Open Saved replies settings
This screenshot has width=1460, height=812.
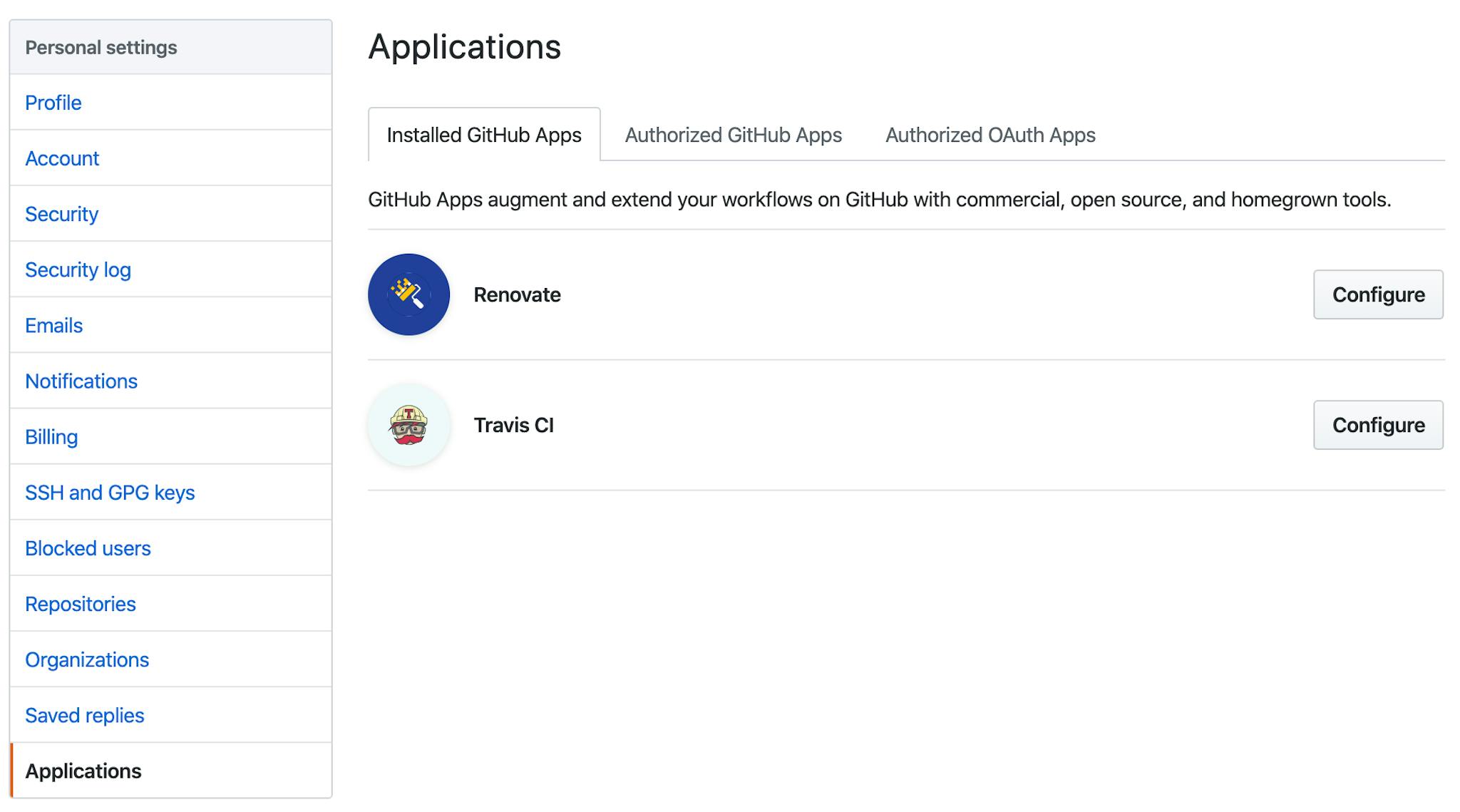coord(85,715)
